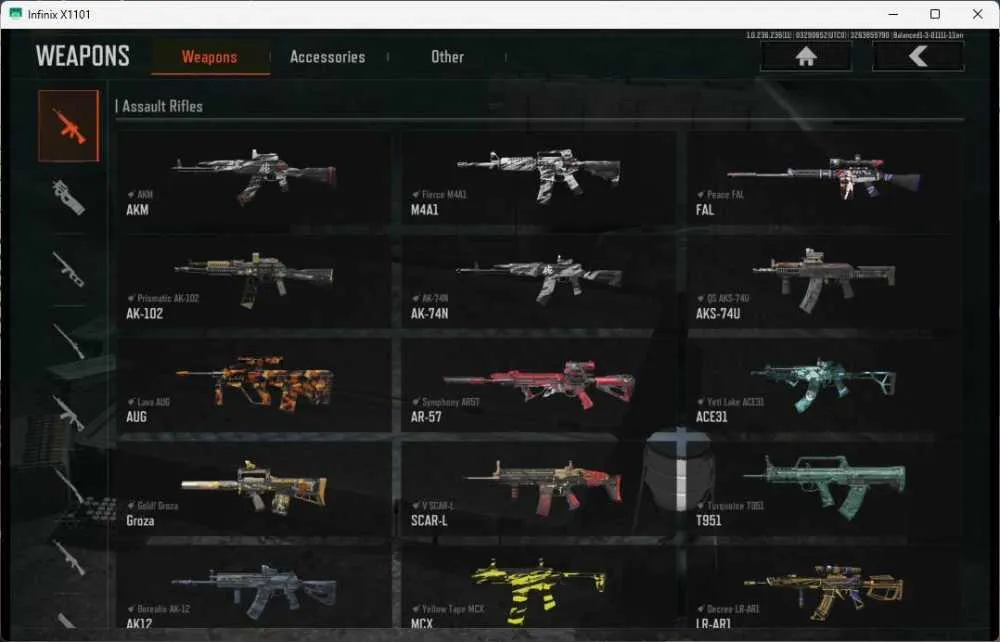Open the SCAR-L rifle image
This screenshot has width=1000, height=642.
pos(544,487)
